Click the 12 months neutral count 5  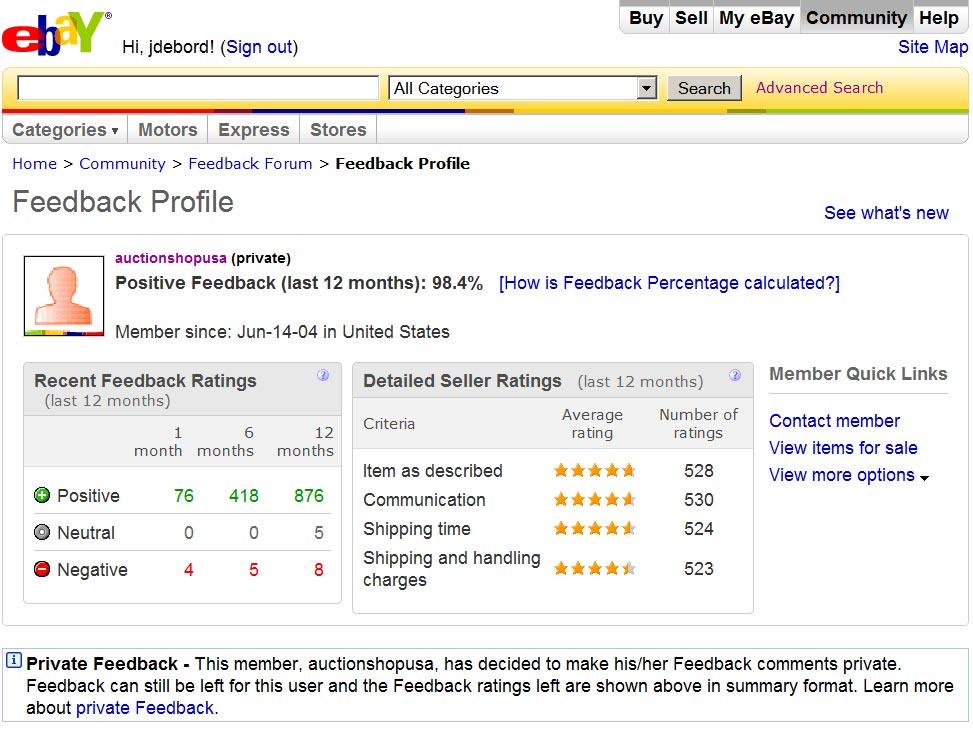coord(319,532)
